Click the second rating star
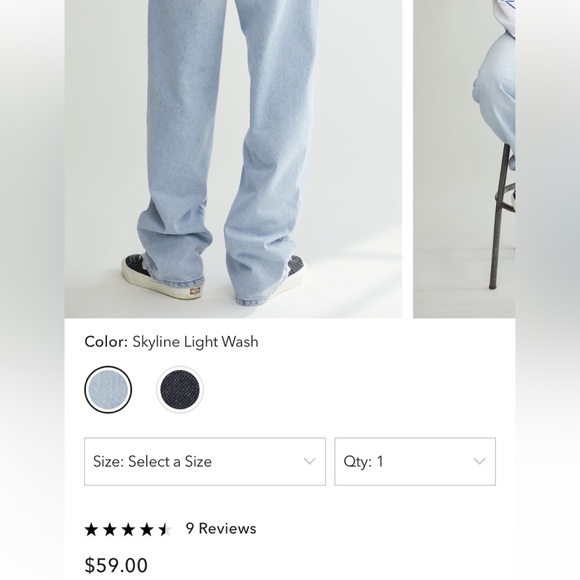The height and width of the screenshot is (580, 580). (110, 529)
